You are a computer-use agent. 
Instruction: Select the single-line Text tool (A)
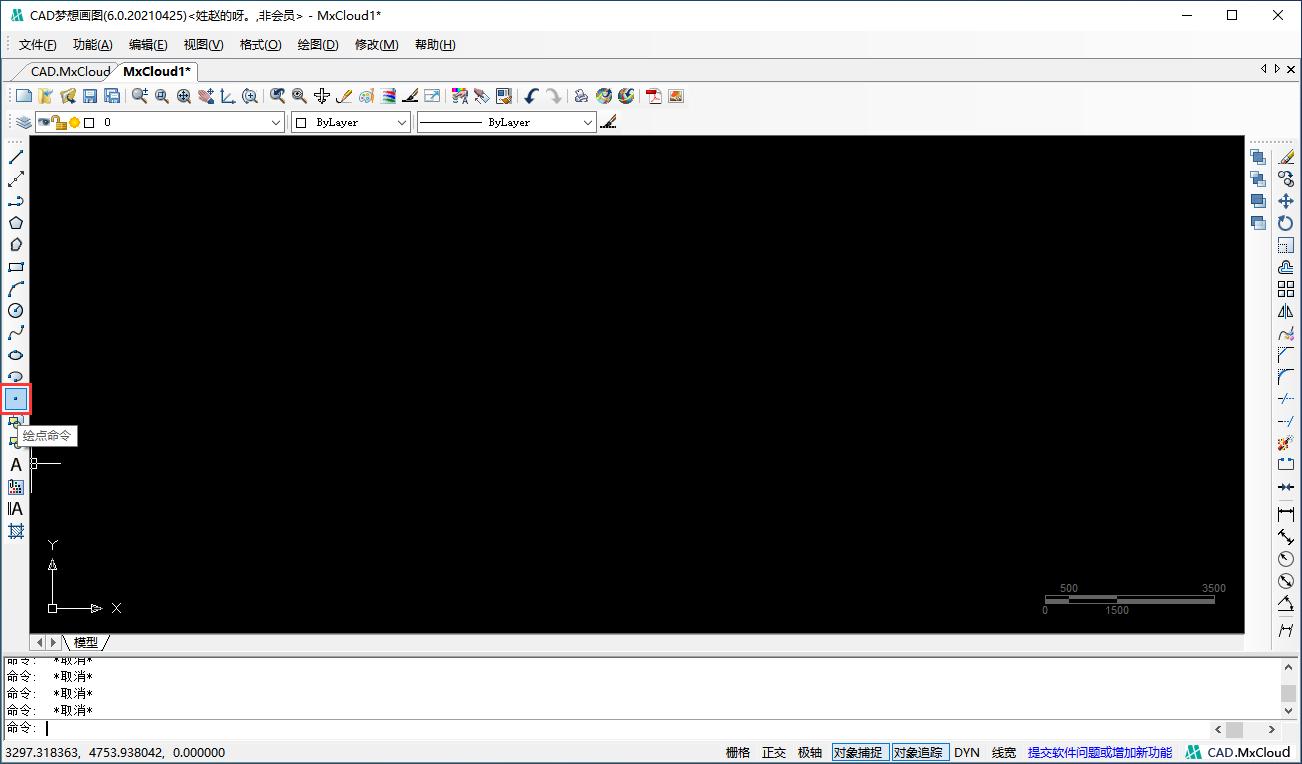click(x=16, y=465)
